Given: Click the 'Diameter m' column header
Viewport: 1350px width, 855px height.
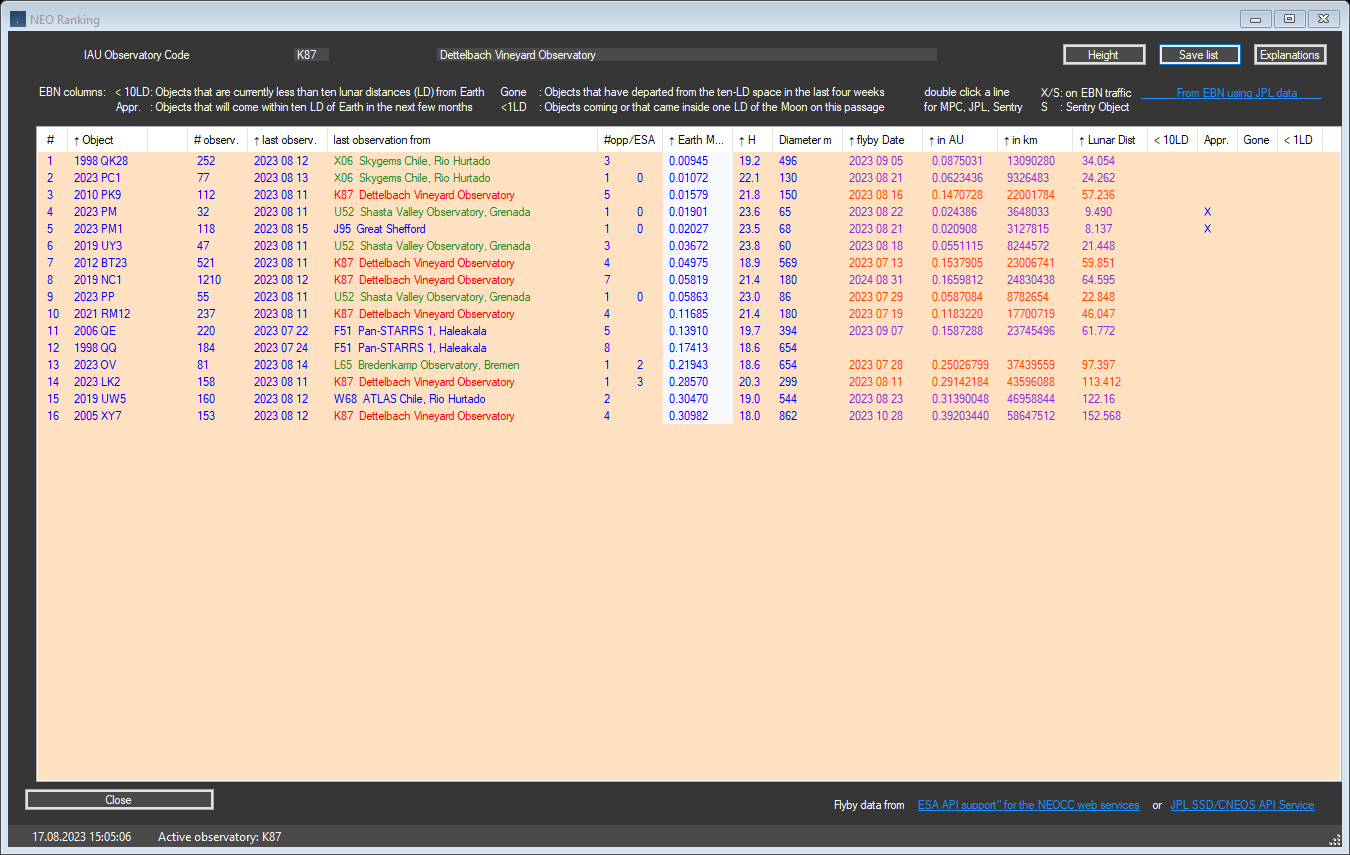Looking at the screenshot, I should [x=808, y=140].
